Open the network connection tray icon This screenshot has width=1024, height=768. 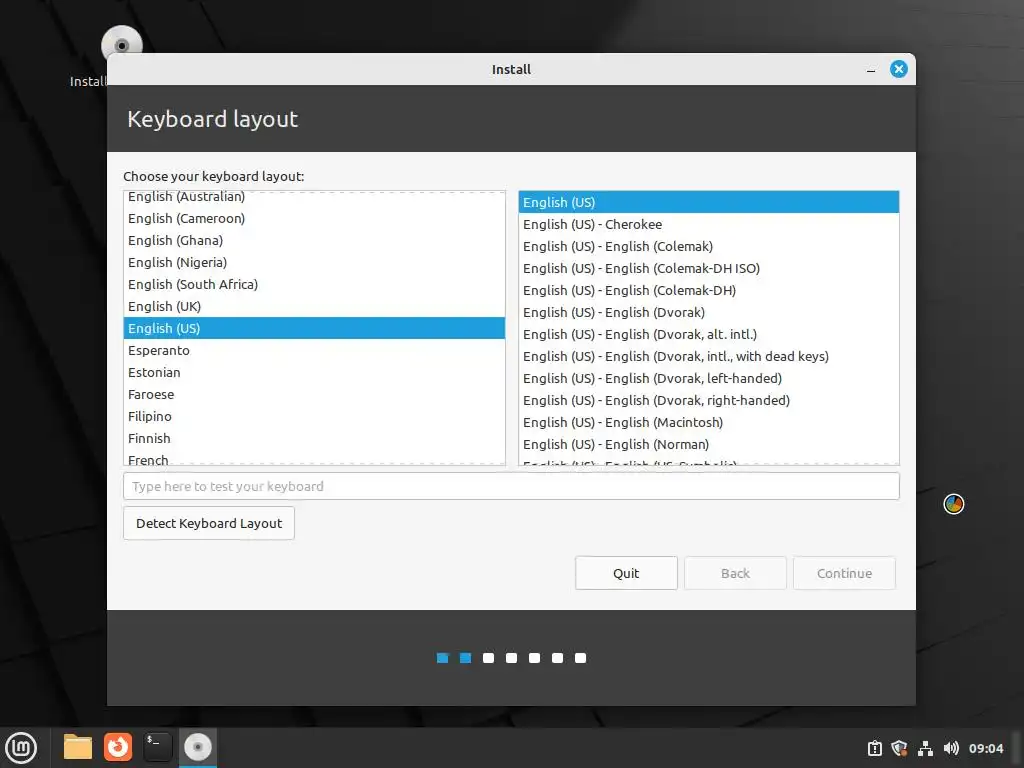(x=925, y=748)
